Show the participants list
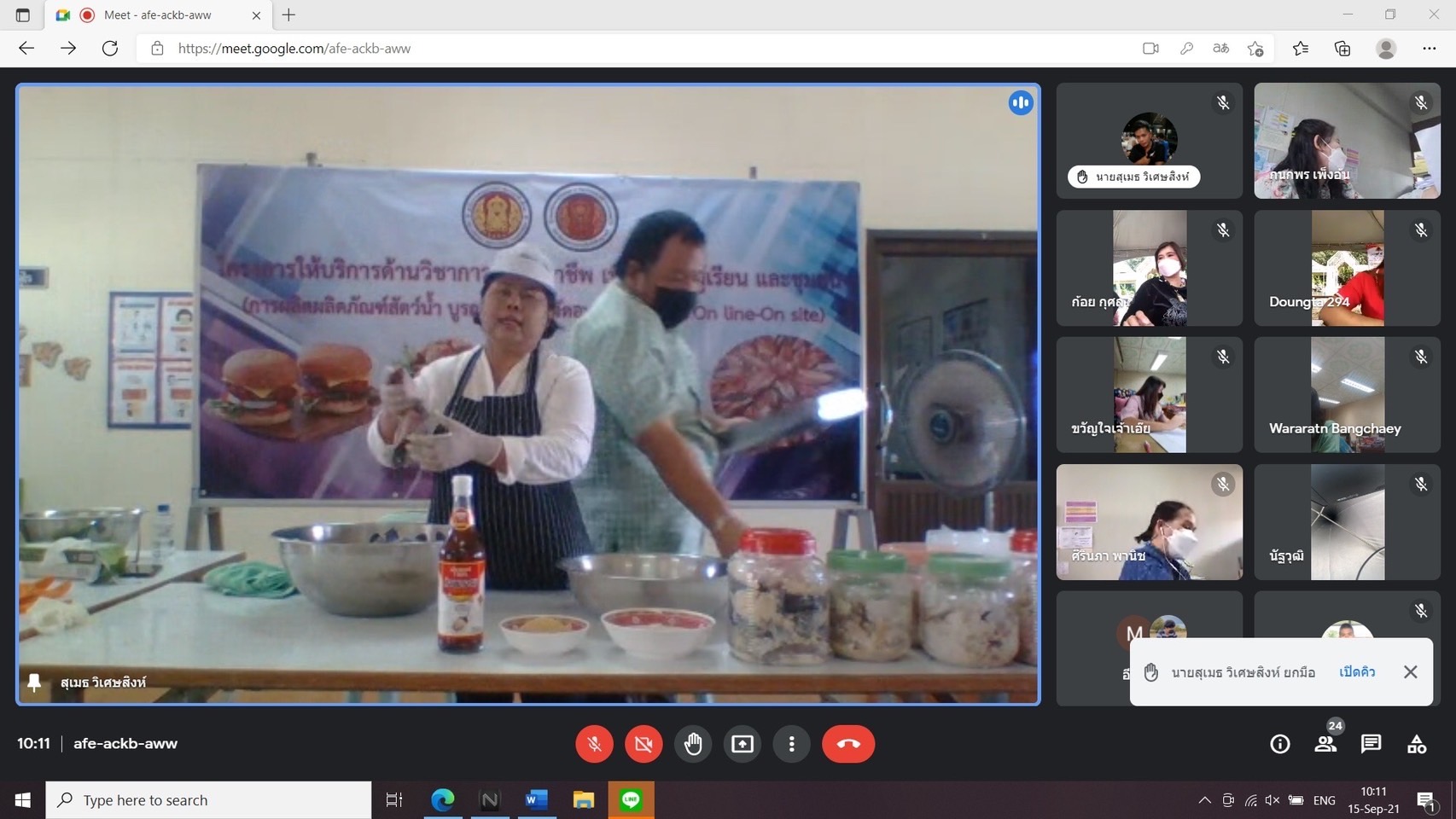Image resolution: width=1456 pixels, height=819 pixels. [x=1325, y=744]
